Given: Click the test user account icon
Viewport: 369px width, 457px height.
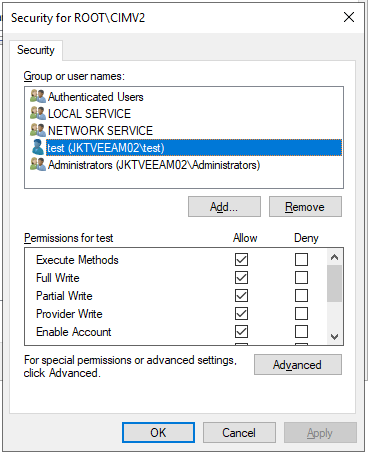Looking at the screenshot, I should (x=38, y=147).
